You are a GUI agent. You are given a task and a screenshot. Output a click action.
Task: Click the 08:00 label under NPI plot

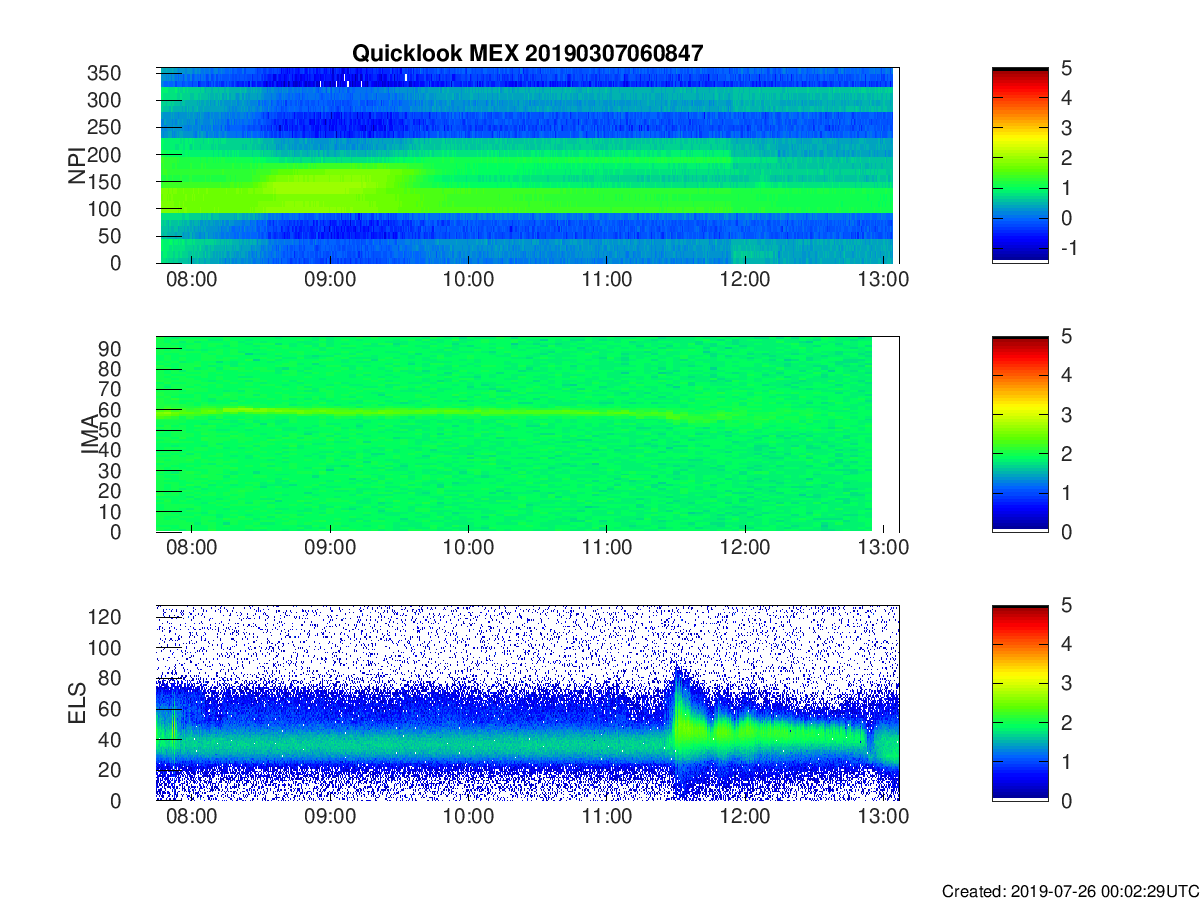(x=192, y=280)
